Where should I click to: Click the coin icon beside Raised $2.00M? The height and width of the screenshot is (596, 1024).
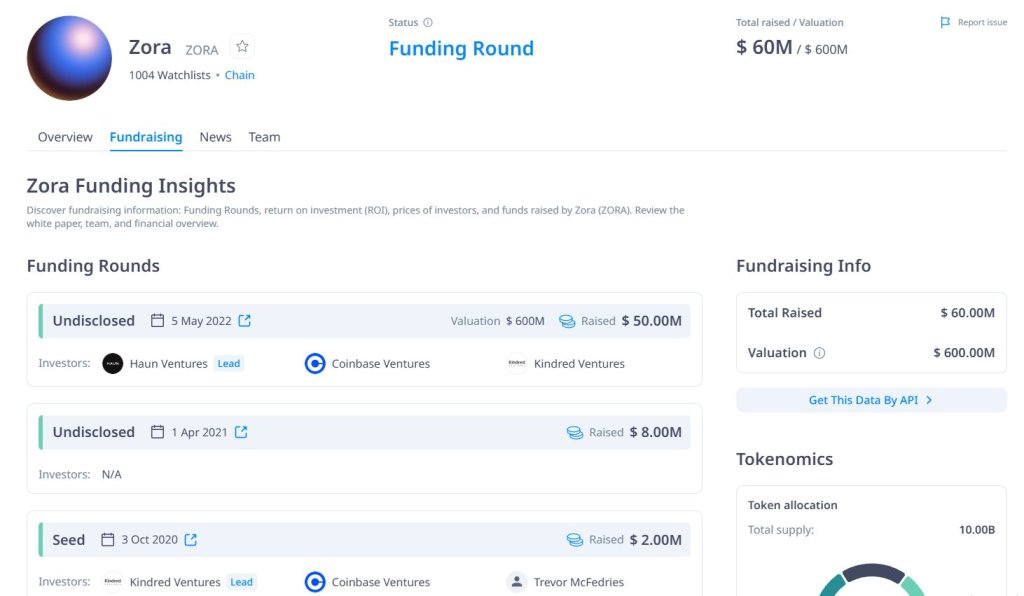click(x=574, y=539)
